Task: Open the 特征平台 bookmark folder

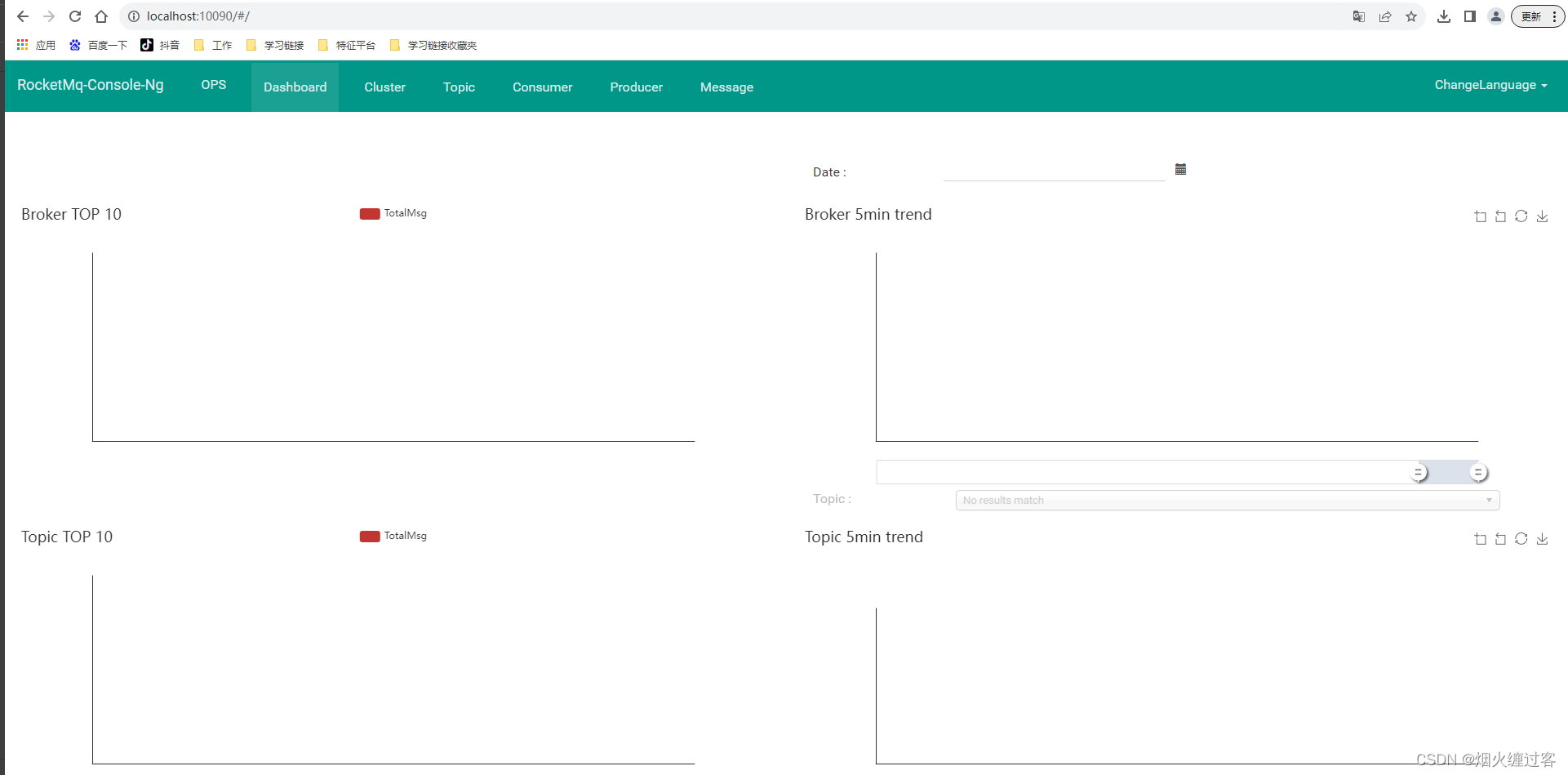Action: pyautogui.click(x=347, y=45)
